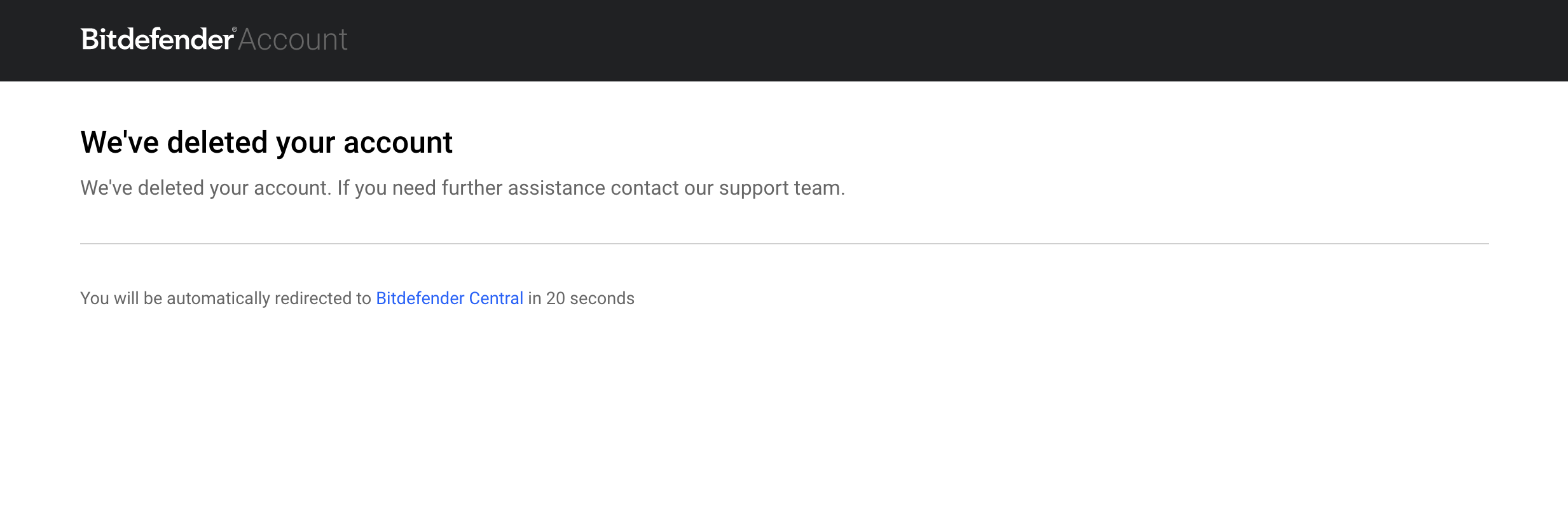Screen dimensions: 1568x523
Task: Click the gray Account word beside logo
Action: [292, 40]
